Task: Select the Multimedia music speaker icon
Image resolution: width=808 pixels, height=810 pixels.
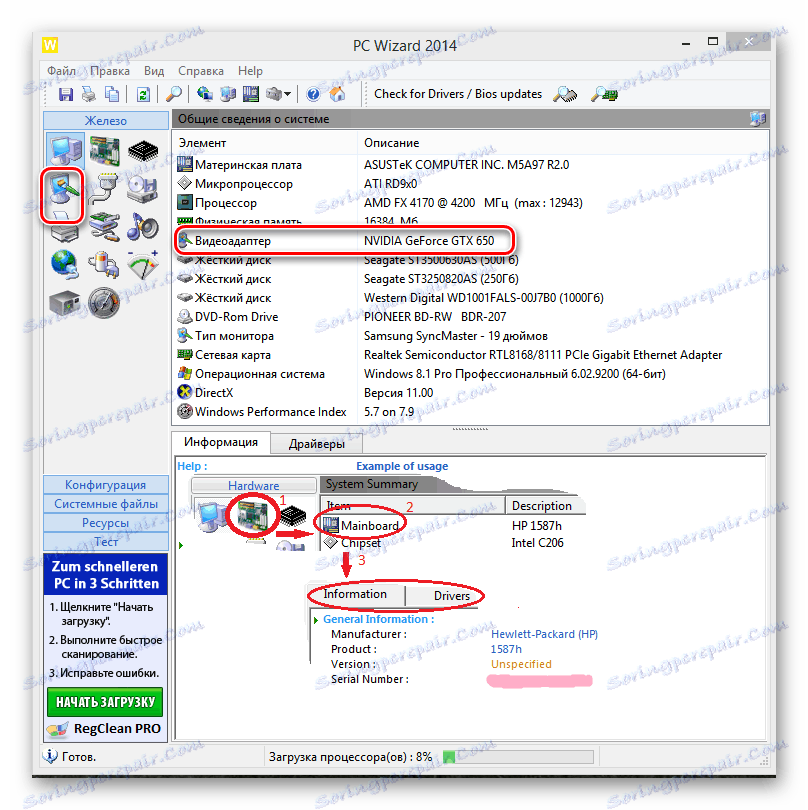Action: (x=143, y=227)
